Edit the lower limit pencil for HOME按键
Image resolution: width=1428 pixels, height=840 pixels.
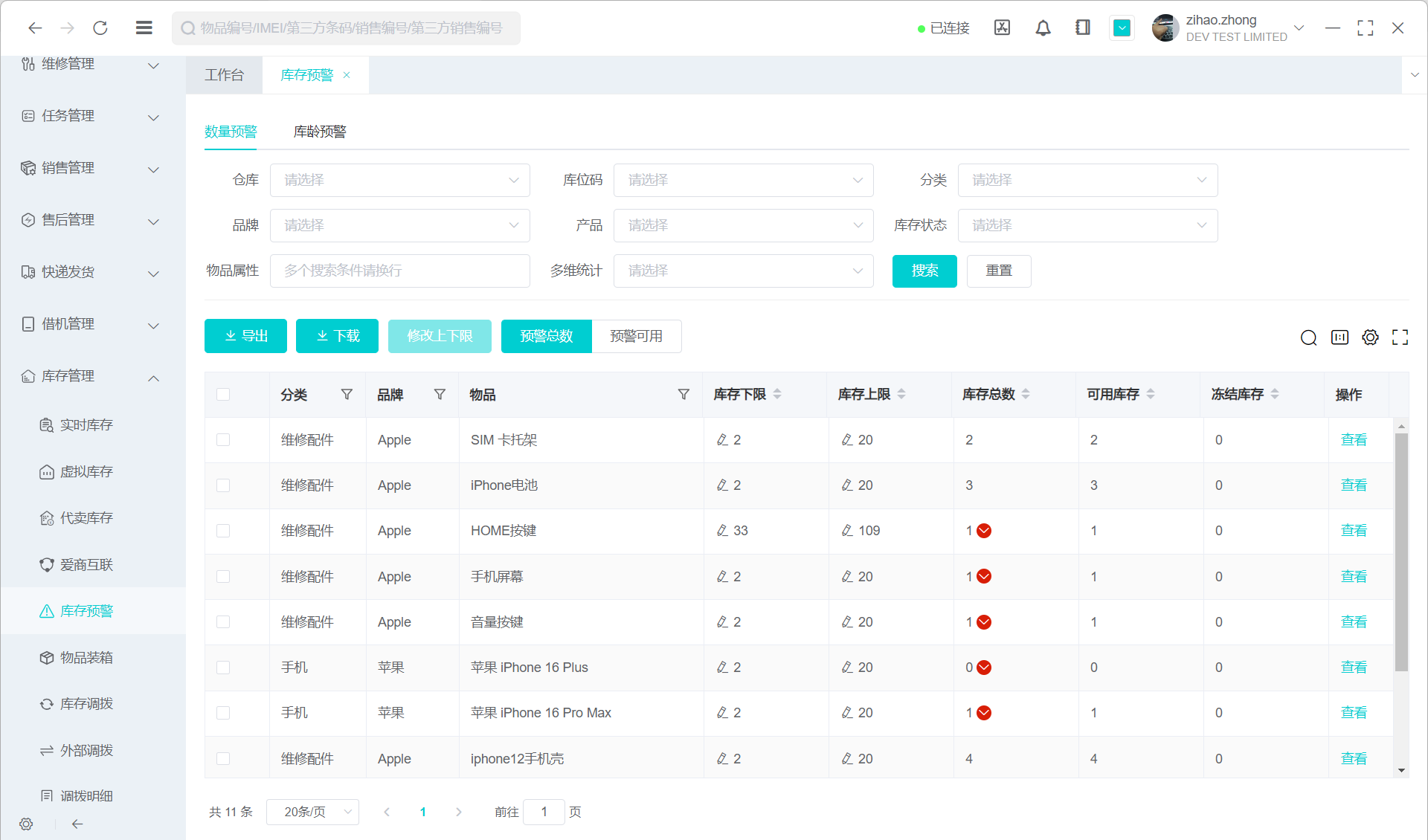pos(722,531)
